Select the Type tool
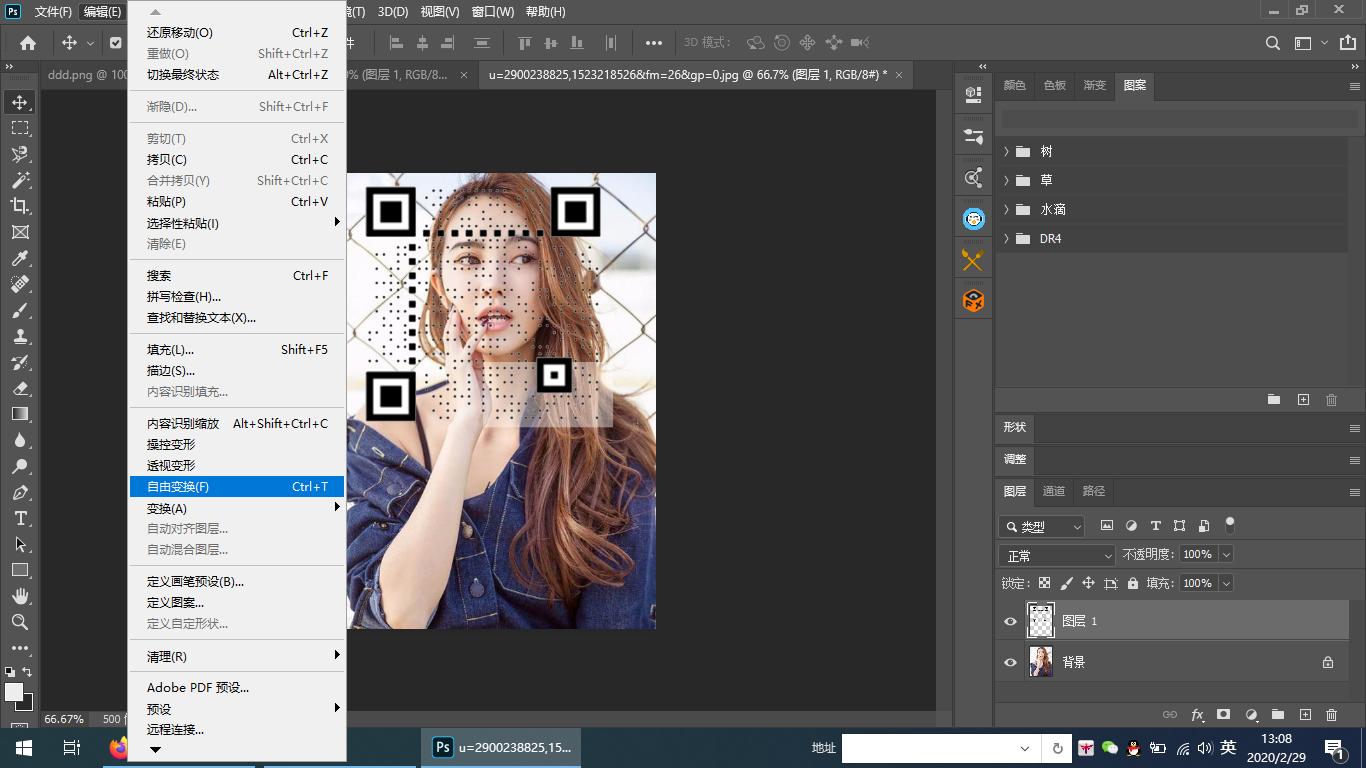 click(x=20, y=518)
